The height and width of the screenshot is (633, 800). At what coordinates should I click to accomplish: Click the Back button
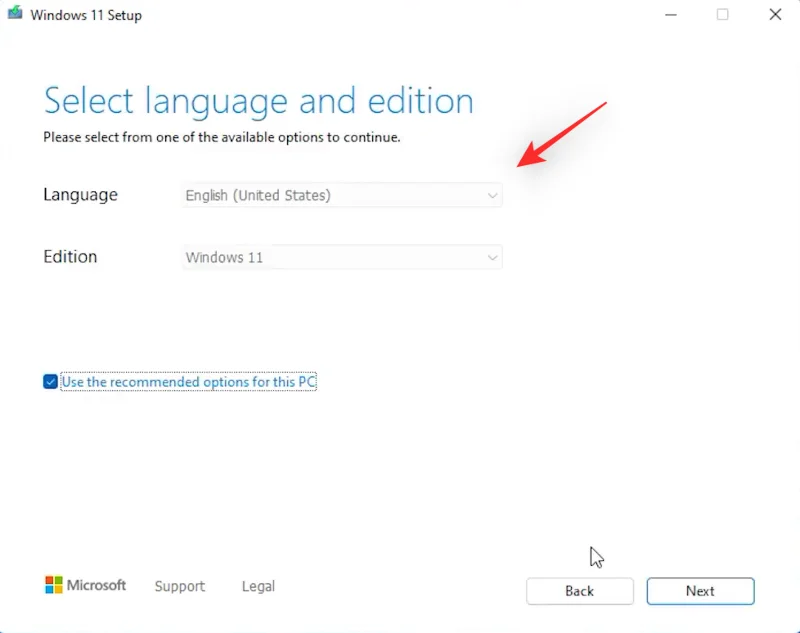(579, 590)
